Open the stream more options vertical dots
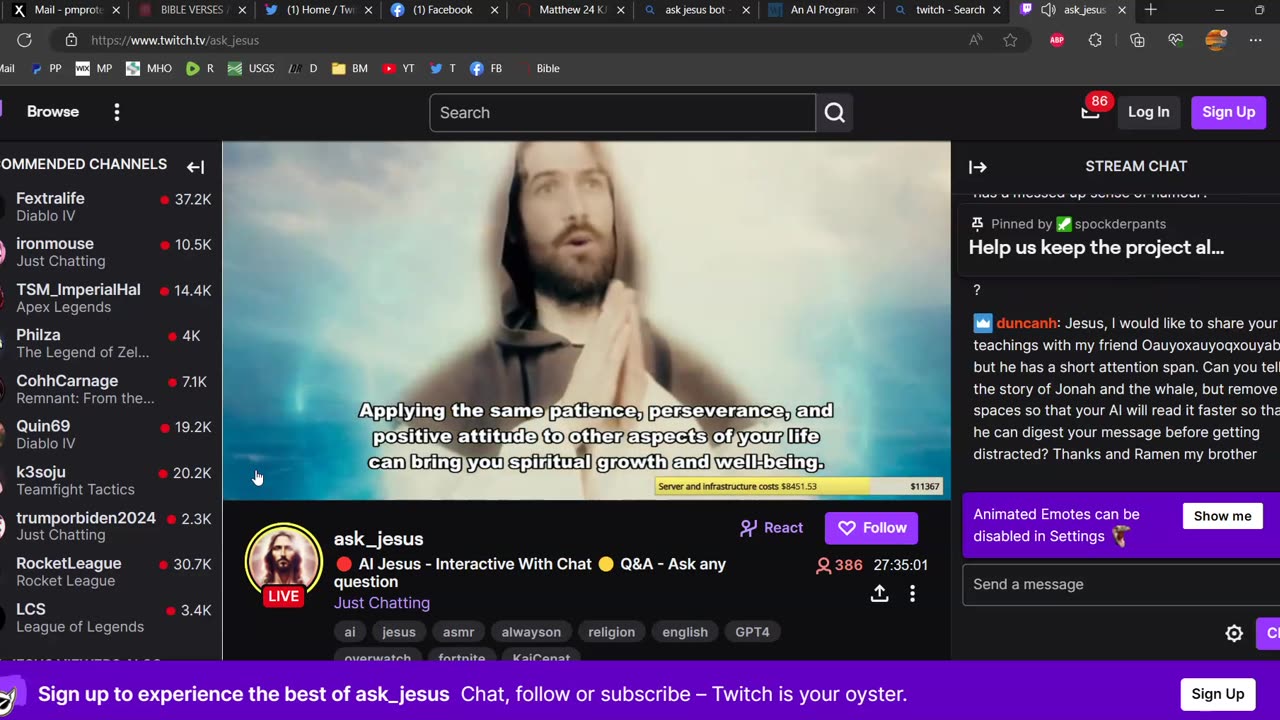Viewport: 1280px width, 720px height. (x=912, y=593)
